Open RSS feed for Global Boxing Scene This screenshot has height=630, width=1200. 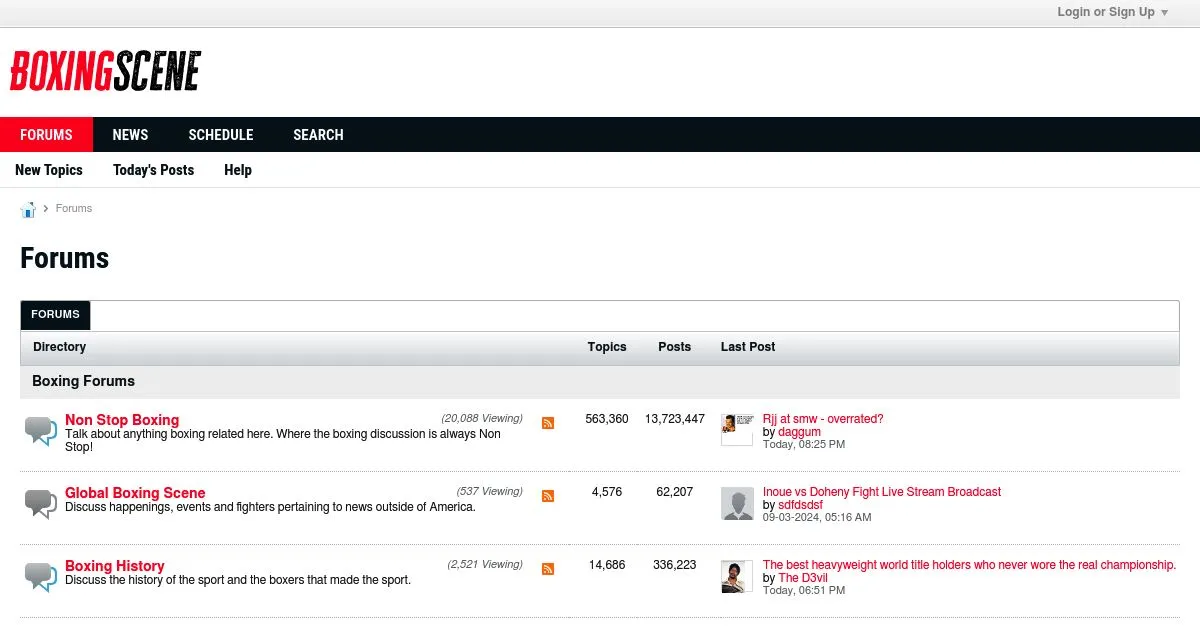[x=547, y=496]
